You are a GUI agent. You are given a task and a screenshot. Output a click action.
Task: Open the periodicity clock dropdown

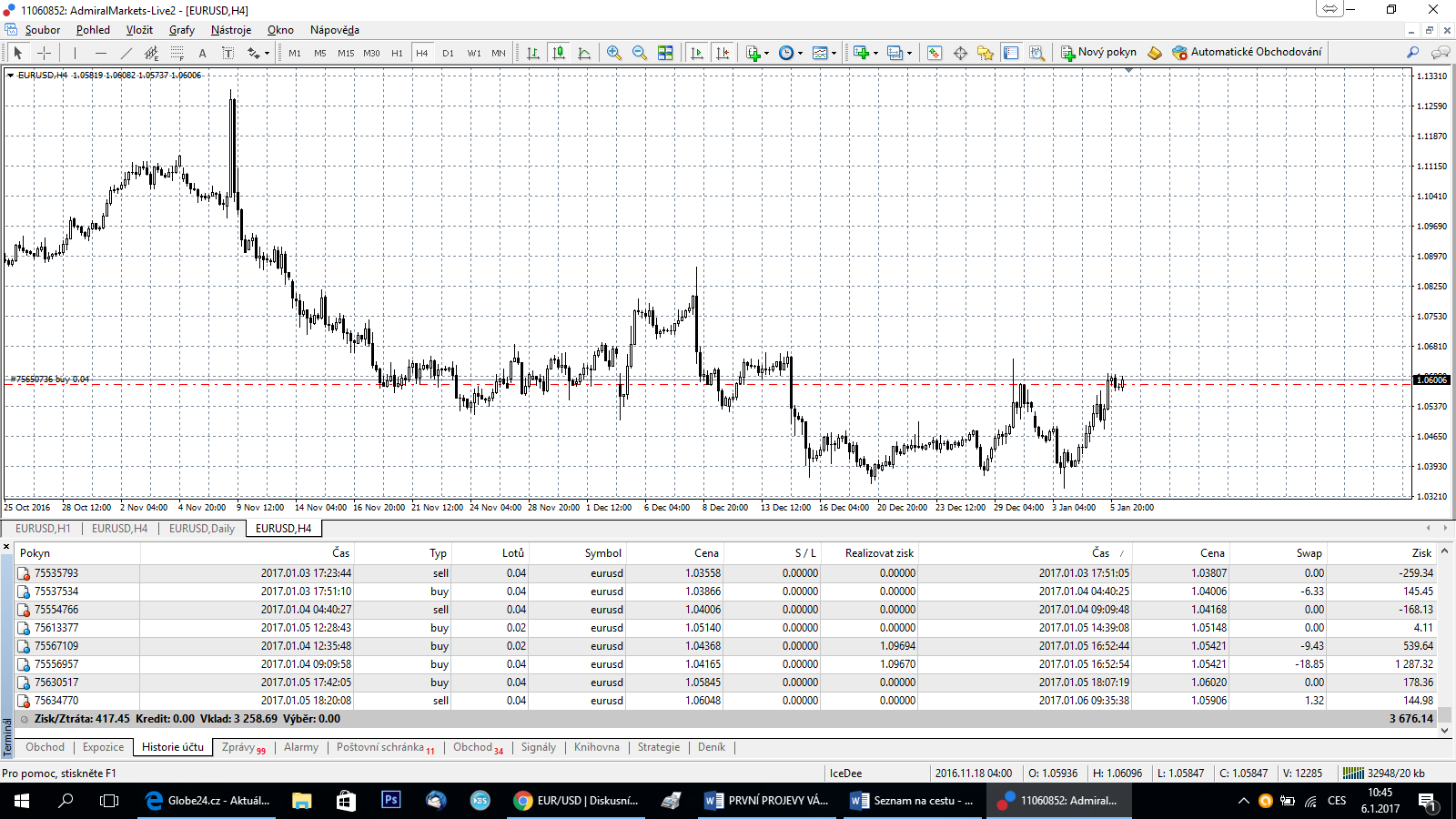tap(791, 53)
